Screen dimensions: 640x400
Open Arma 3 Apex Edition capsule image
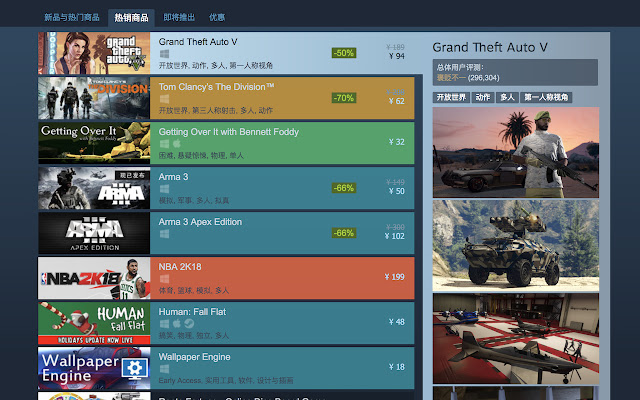pos(94,233)
